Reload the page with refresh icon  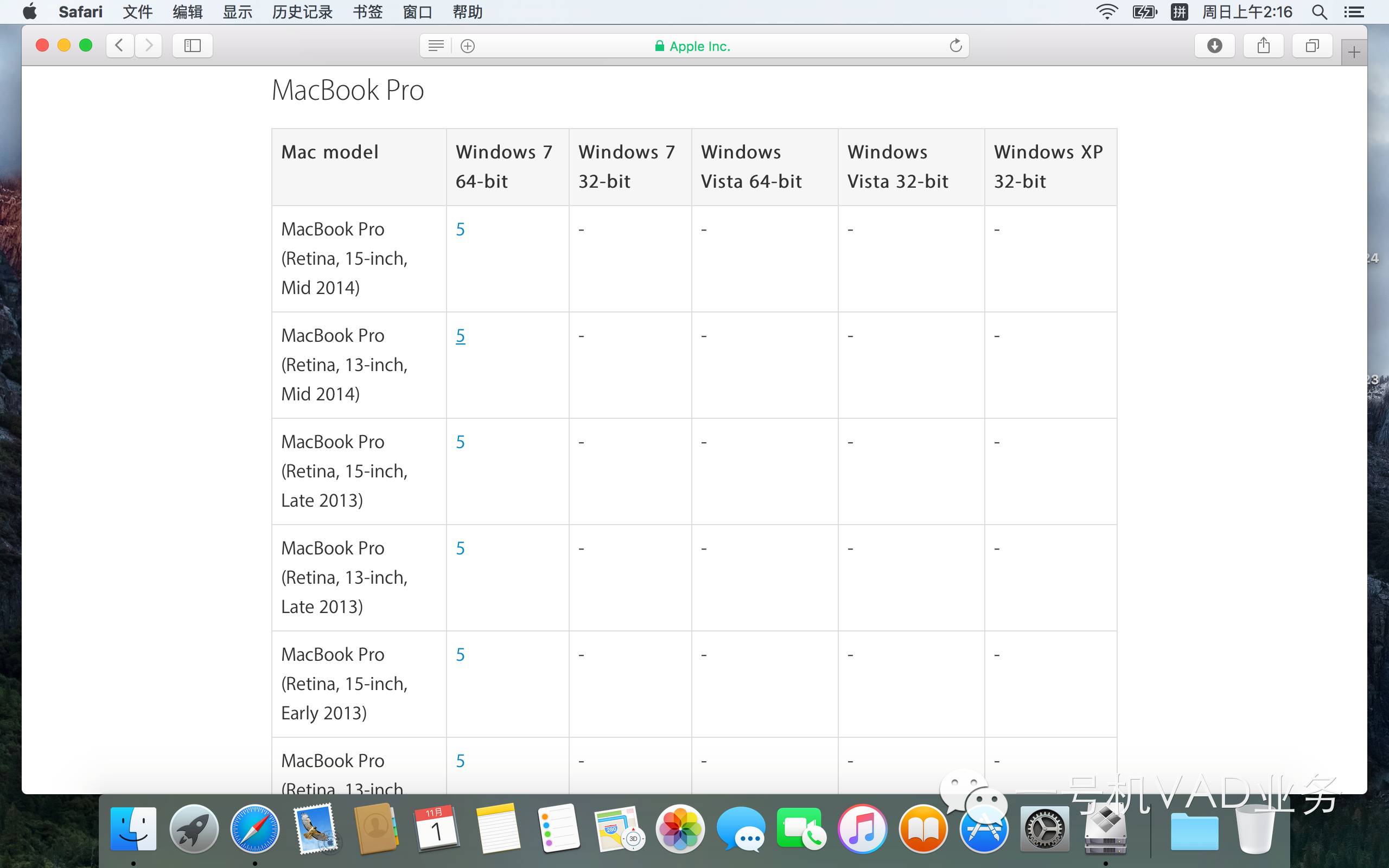955,46
